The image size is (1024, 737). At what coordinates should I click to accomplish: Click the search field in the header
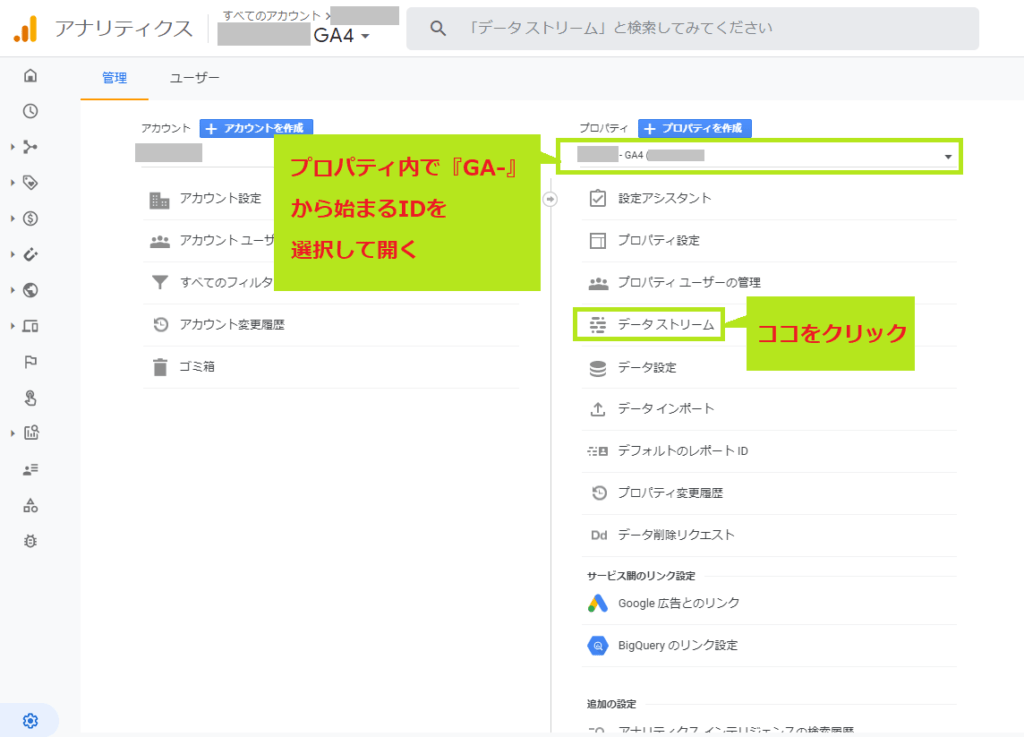point(692,28)
